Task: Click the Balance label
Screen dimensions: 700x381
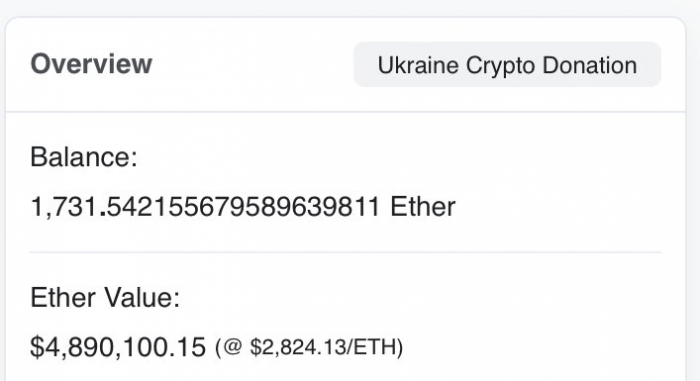Action: click(x=84, y=157)
